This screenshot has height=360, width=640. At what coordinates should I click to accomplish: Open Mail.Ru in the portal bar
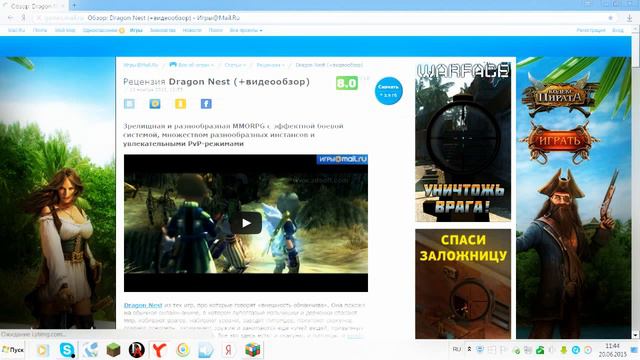coord(16,30)
